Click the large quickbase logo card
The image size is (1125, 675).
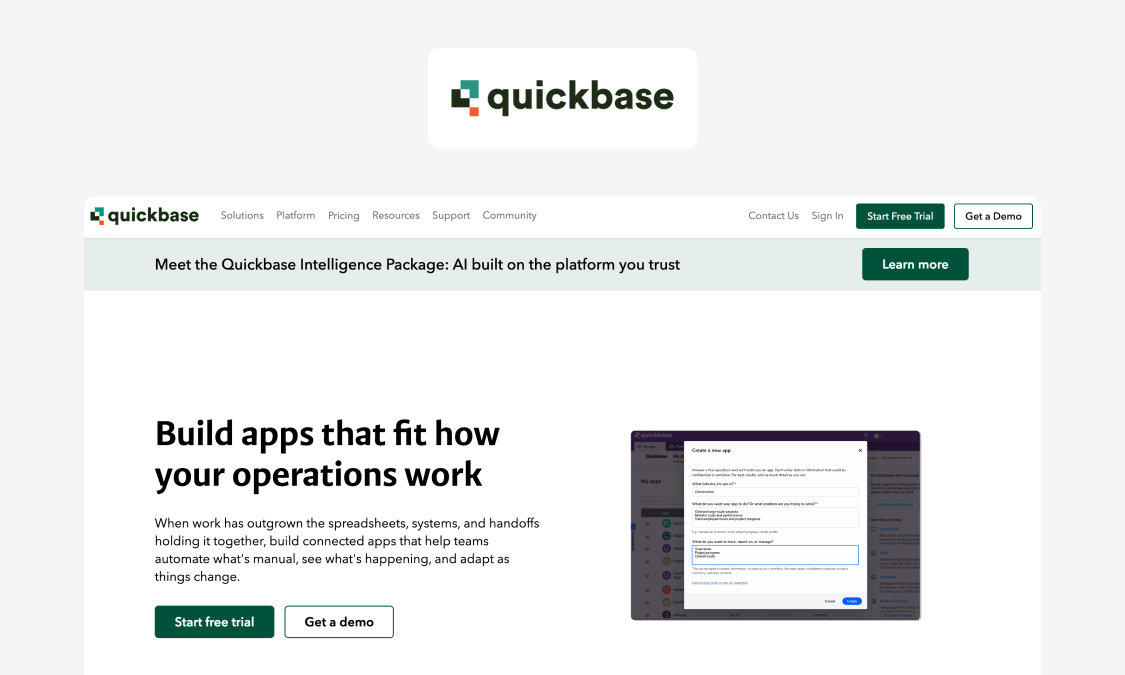pos(562,98)
